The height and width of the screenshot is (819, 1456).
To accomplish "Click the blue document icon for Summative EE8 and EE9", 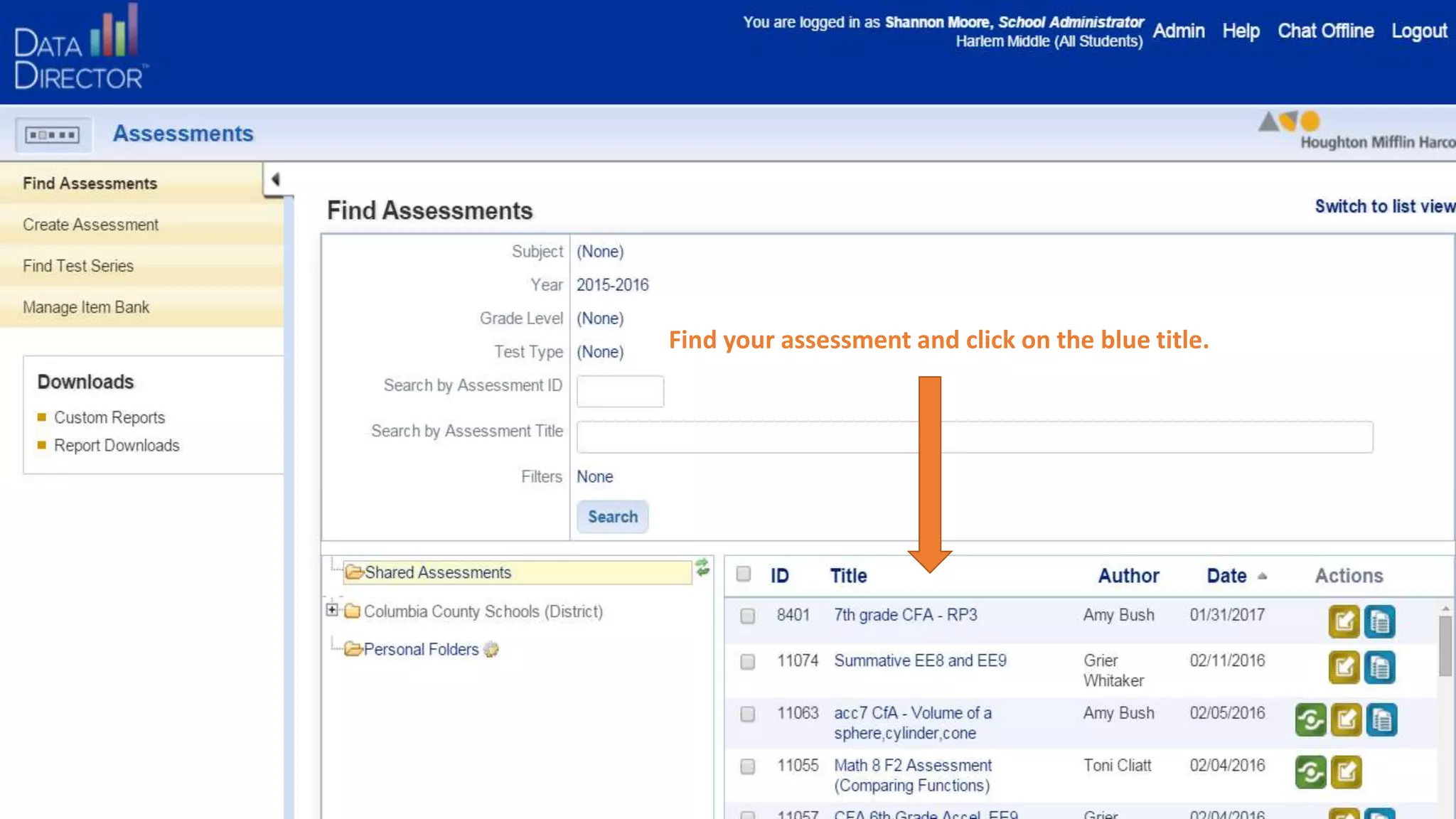I will pyautogui.click(x=1379, y=667).
